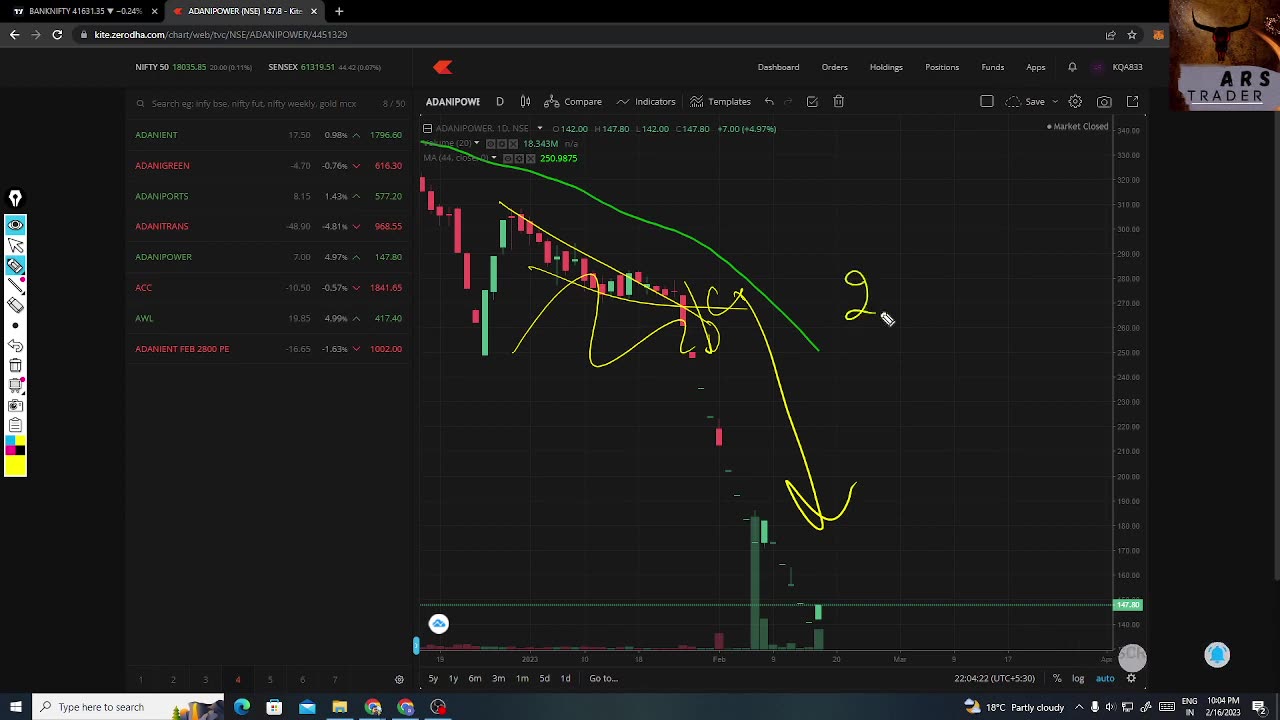
Task: Open the Dashboard menu
Action: 778,67
